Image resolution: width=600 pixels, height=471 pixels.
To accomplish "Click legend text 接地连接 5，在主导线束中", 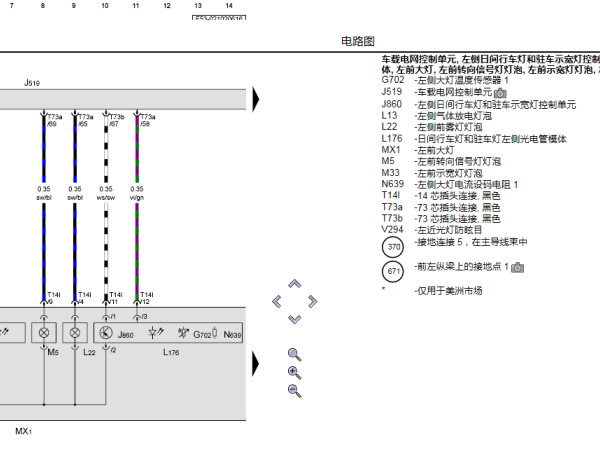I will (x=471, y=242).
